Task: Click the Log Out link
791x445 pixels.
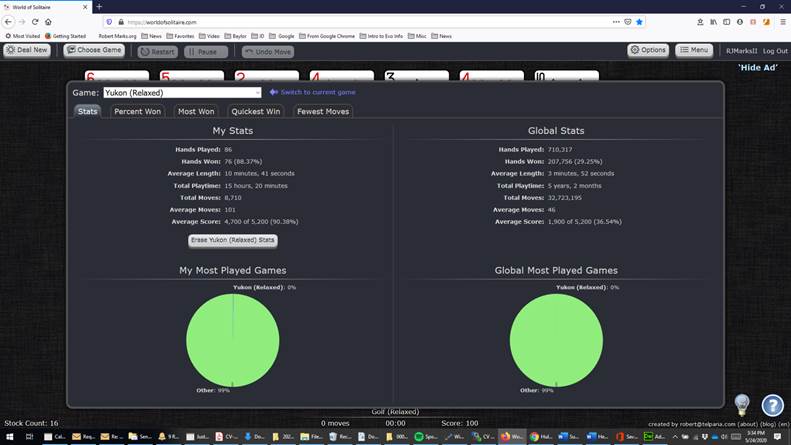Action: tap(775, 51)
